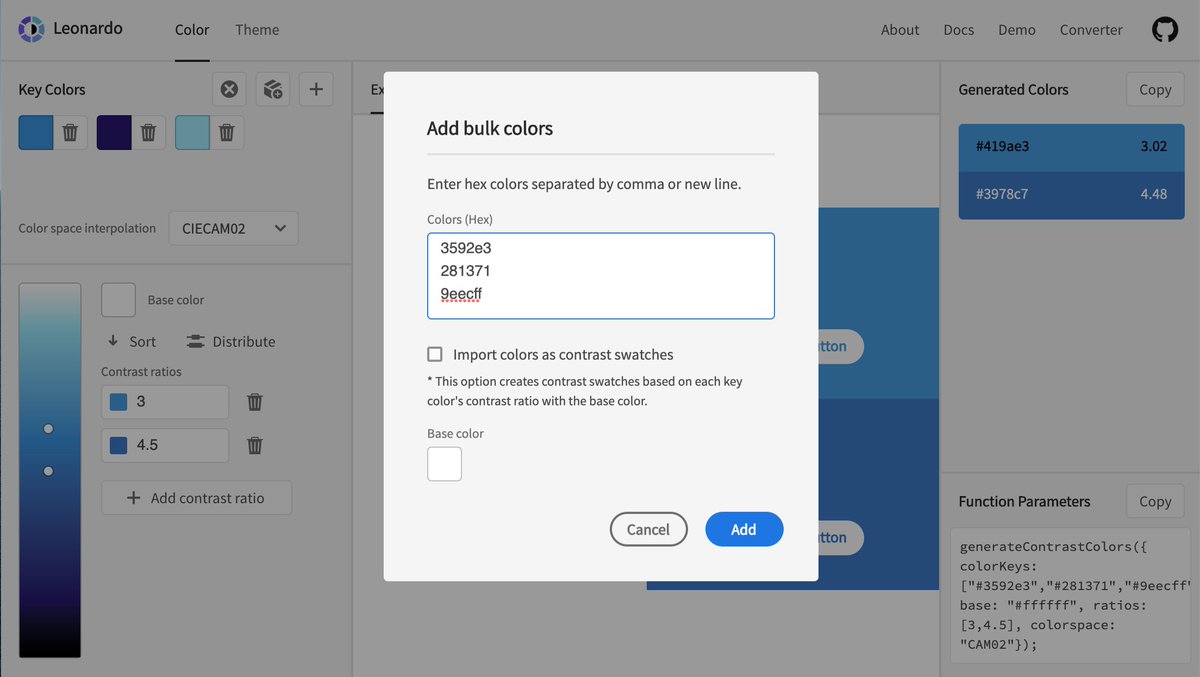
Task: Delete the dark purple key color using its trash icon
Action: tap(148, 132)
